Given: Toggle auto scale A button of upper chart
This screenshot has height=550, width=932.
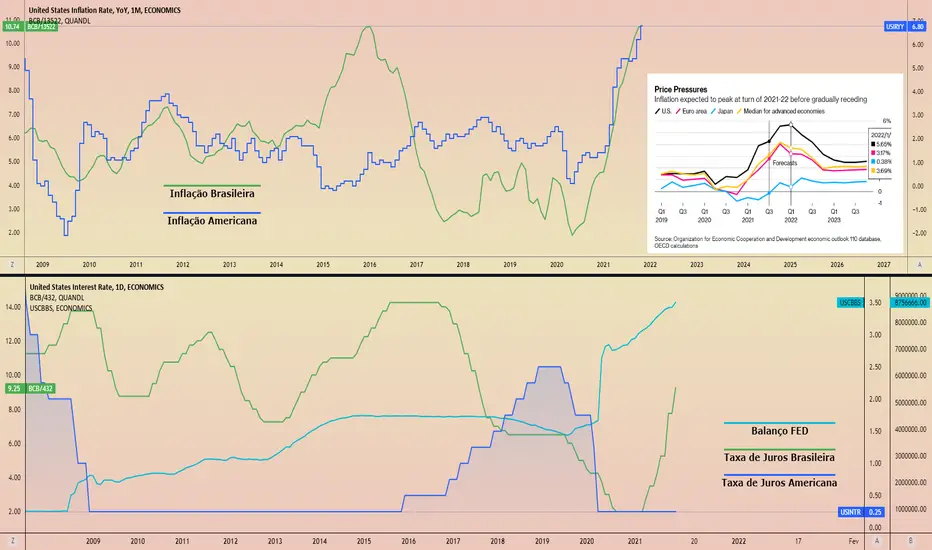Looking at the screenshot, I should pos(920,265).
